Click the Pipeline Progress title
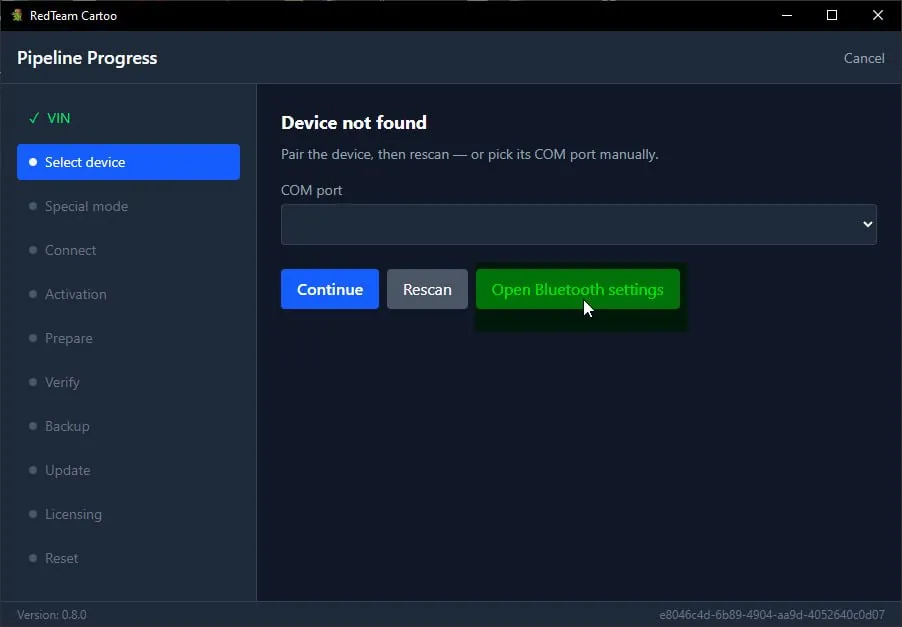The width and height of the screenshot is (902, 627). [x=87, y=58]
